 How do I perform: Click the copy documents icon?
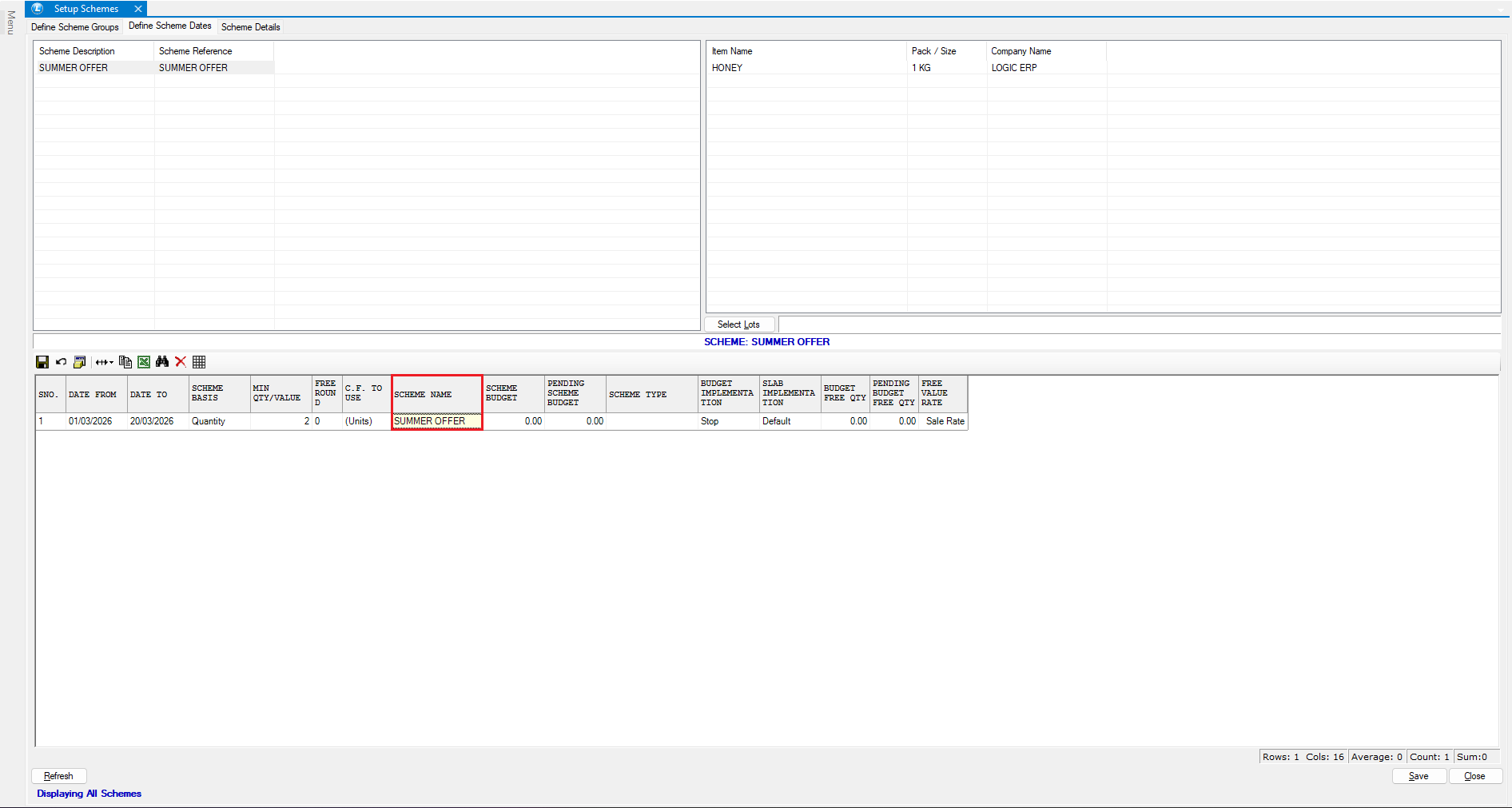point(125,362)
